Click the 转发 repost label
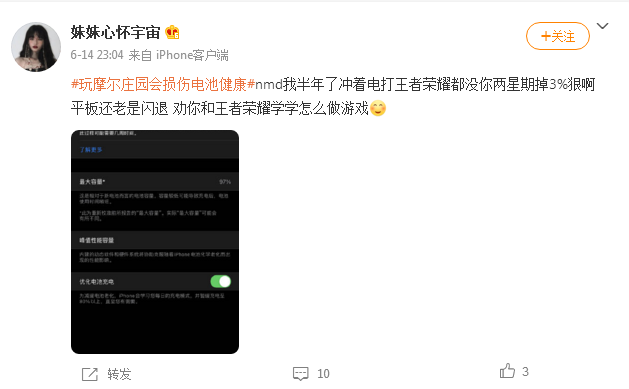 pos(119,374)
